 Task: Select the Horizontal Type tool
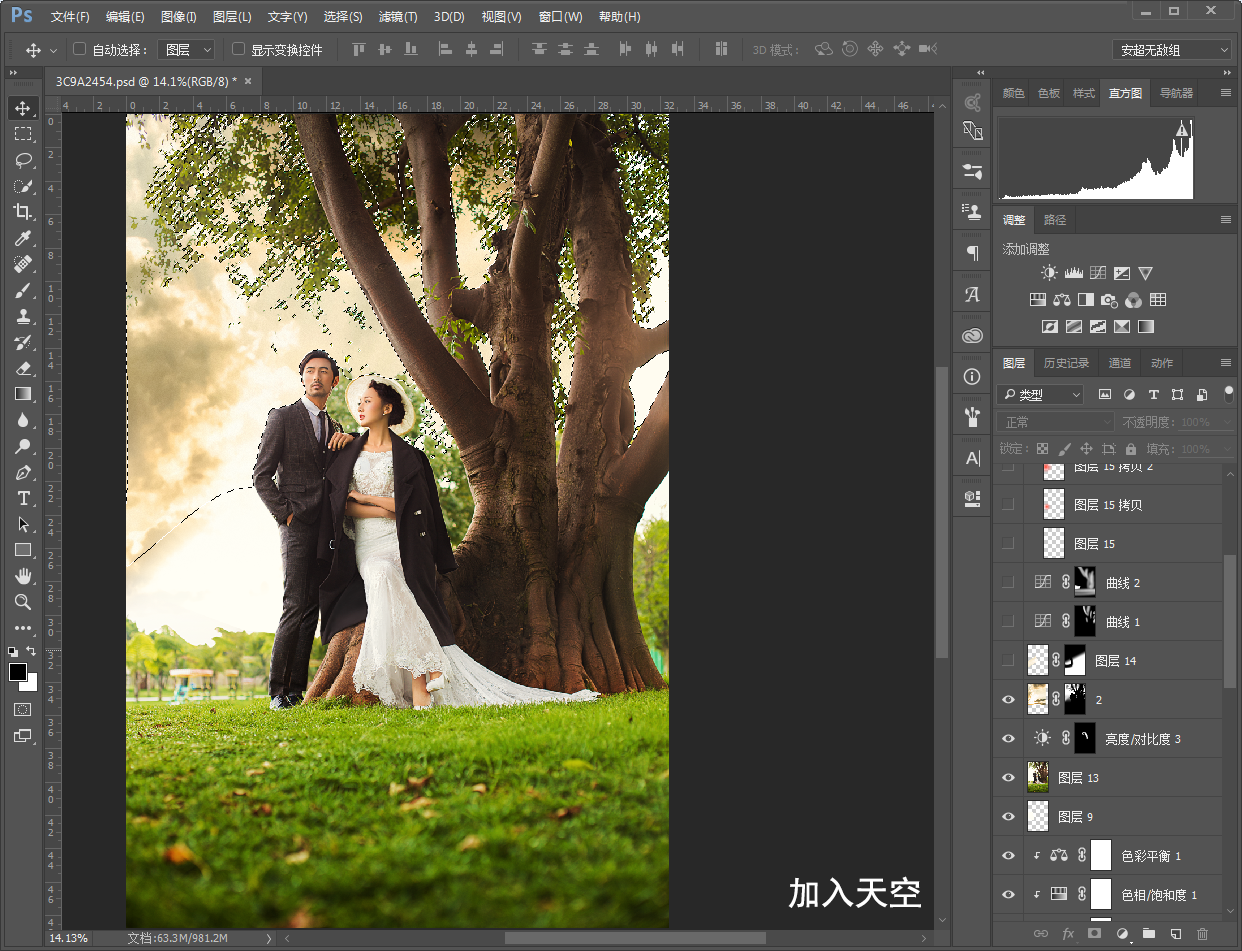click(x=22, y=498)
